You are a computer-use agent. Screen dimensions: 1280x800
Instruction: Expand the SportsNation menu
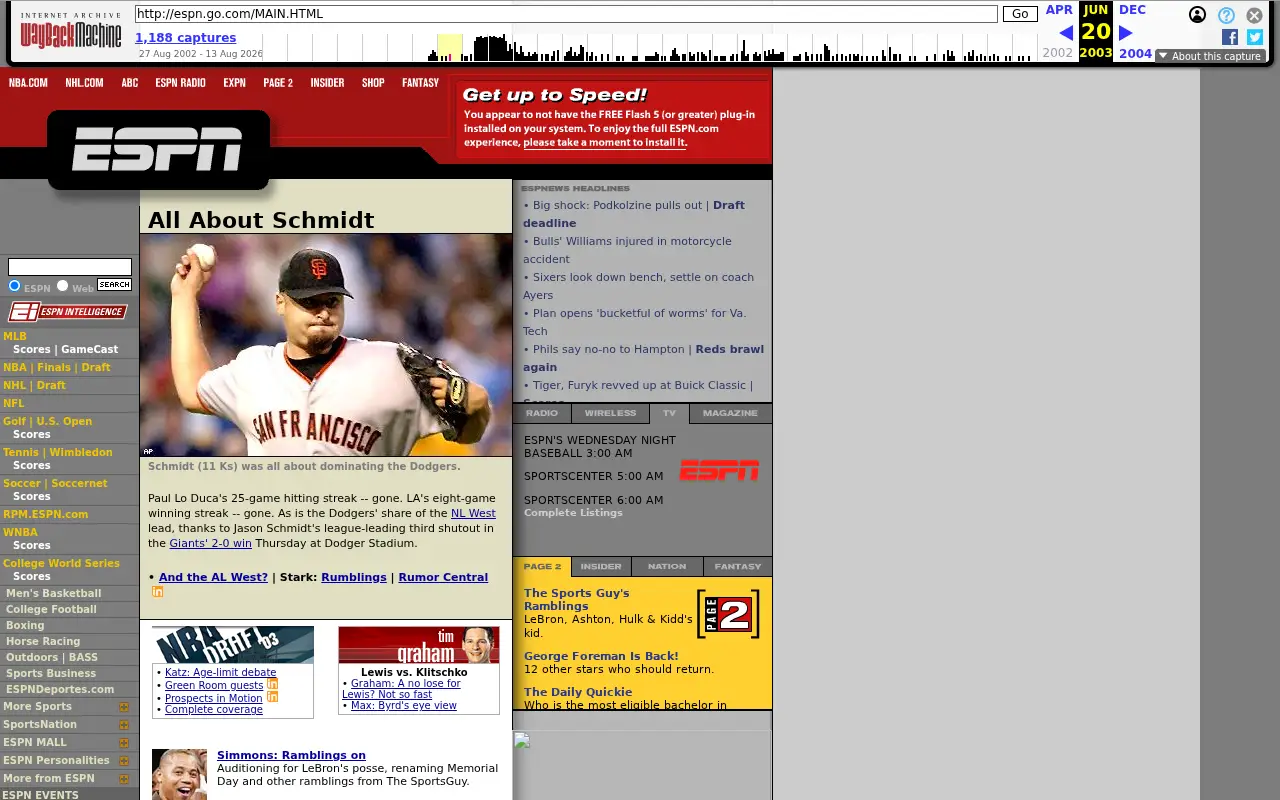(x=124, y=725)
